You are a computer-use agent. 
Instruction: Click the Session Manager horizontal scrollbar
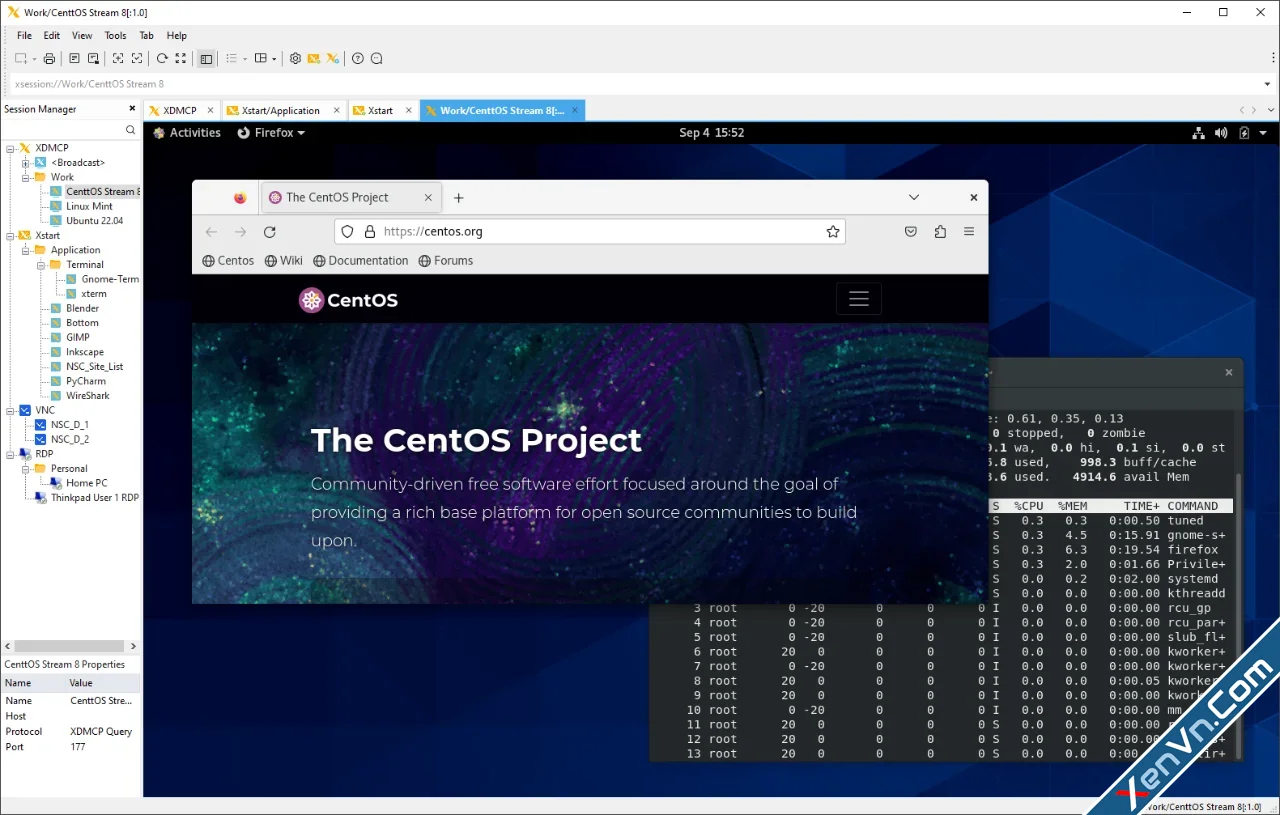(69, 646)
